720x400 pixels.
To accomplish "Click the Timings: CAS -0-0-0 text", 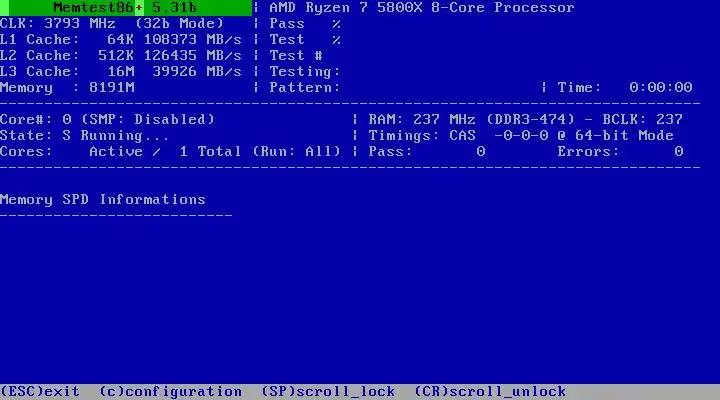I will pyautogui.click(x=458, y=136).
